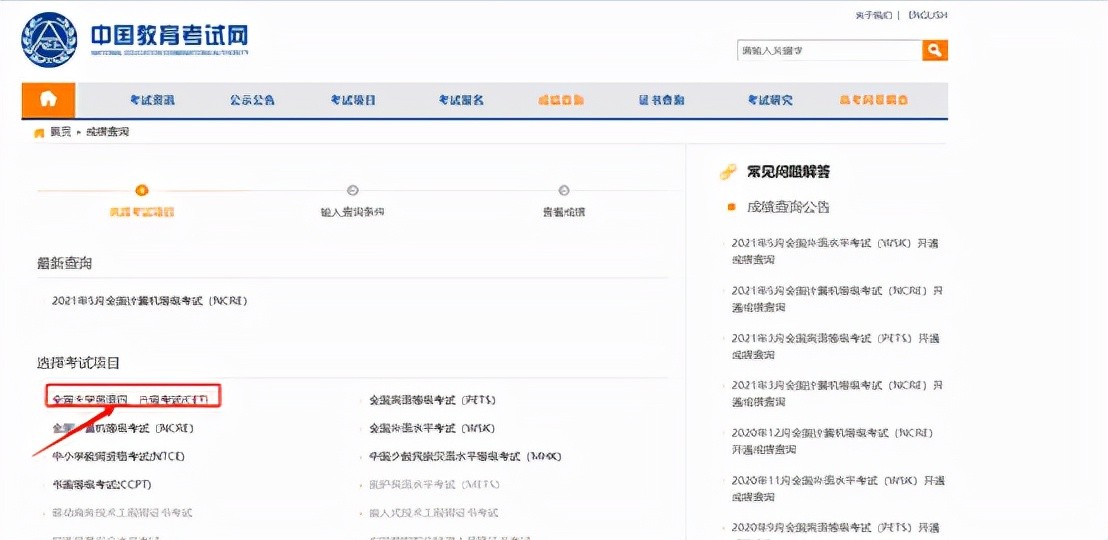Click the second step circle 输入查询条件
This screenshot has width=1108, height=540.
(352, 190)
